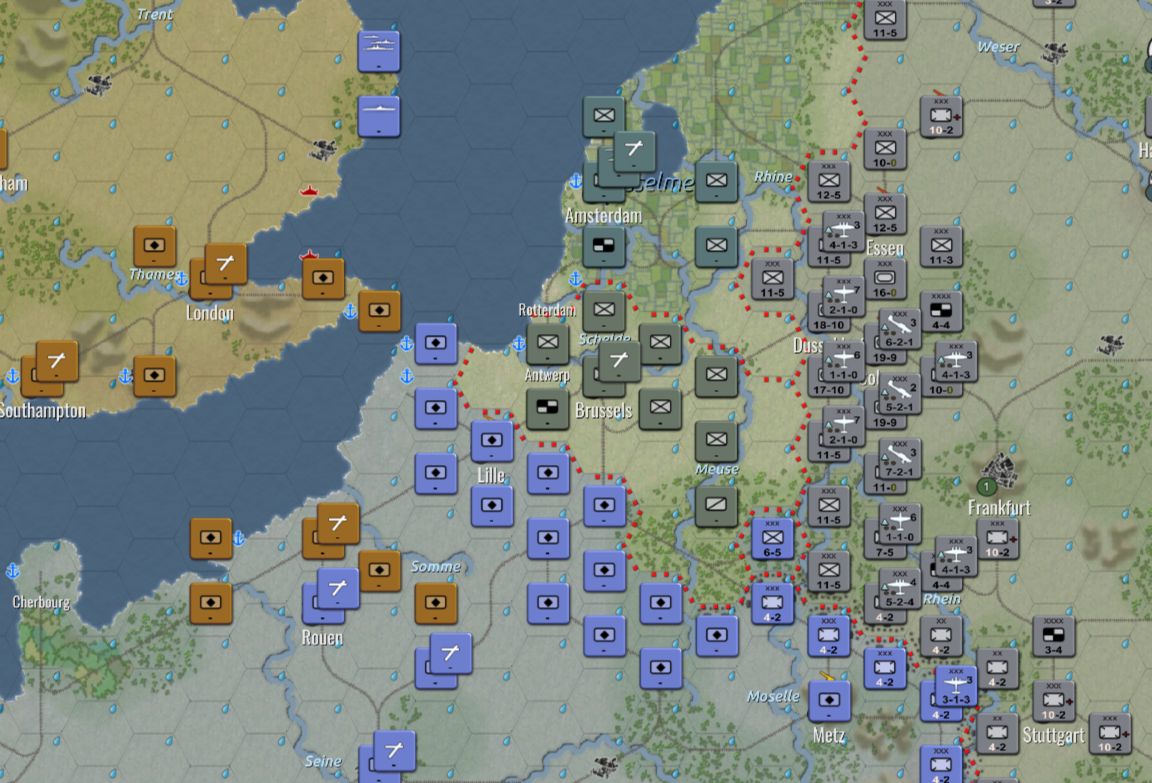Image resolution: width=1152 pixels, height=783 pixels.
Task: Select the blue 3-1-3 air unit
Action: (x=956, y=687)
